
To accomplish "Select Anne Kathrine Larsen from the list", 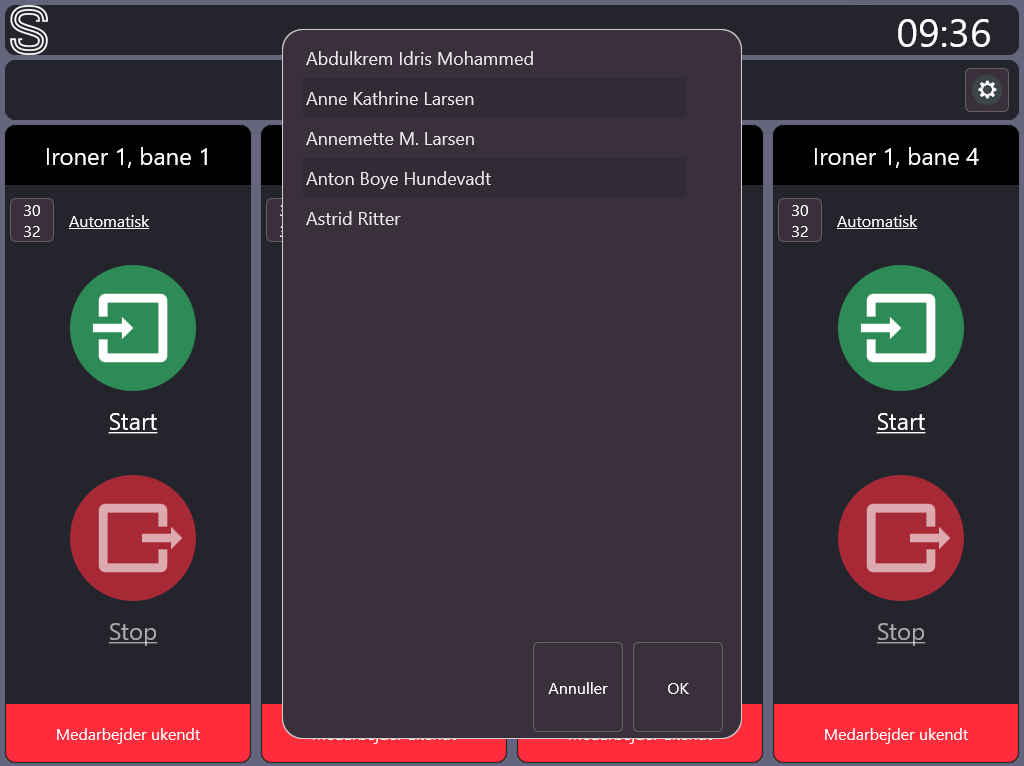I will click(x=390, y=99).
